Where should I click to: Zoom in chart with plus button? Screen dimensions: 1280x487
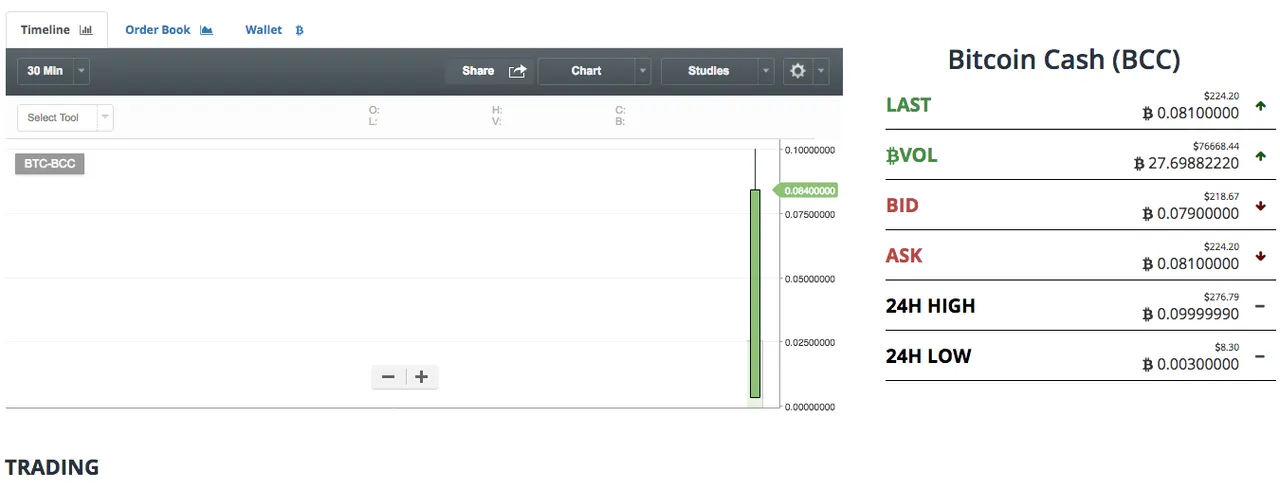(421, 377)
